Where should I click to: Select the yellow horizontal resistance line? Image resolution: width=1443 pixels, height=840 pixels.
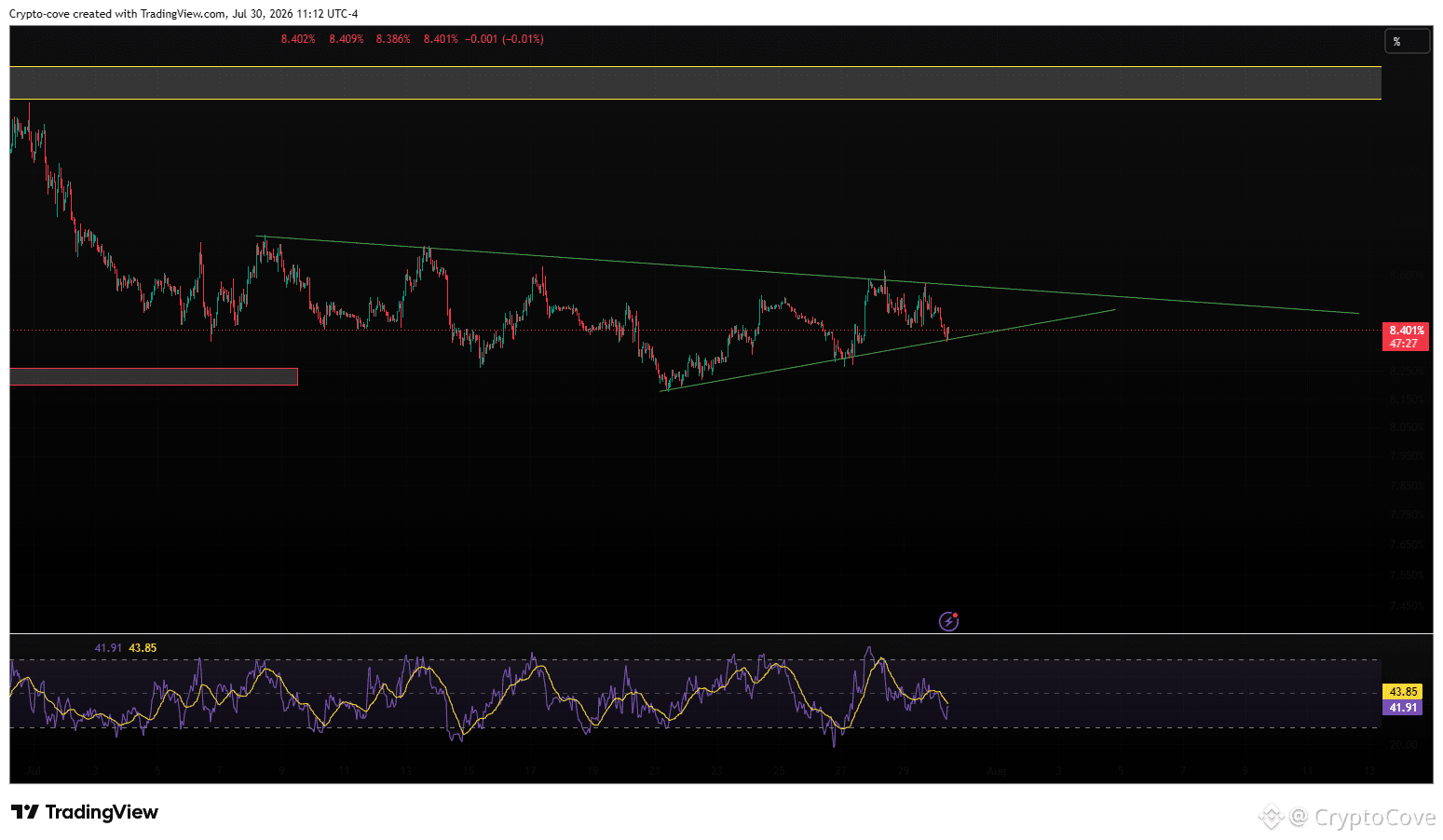click(x=695, y=99)
